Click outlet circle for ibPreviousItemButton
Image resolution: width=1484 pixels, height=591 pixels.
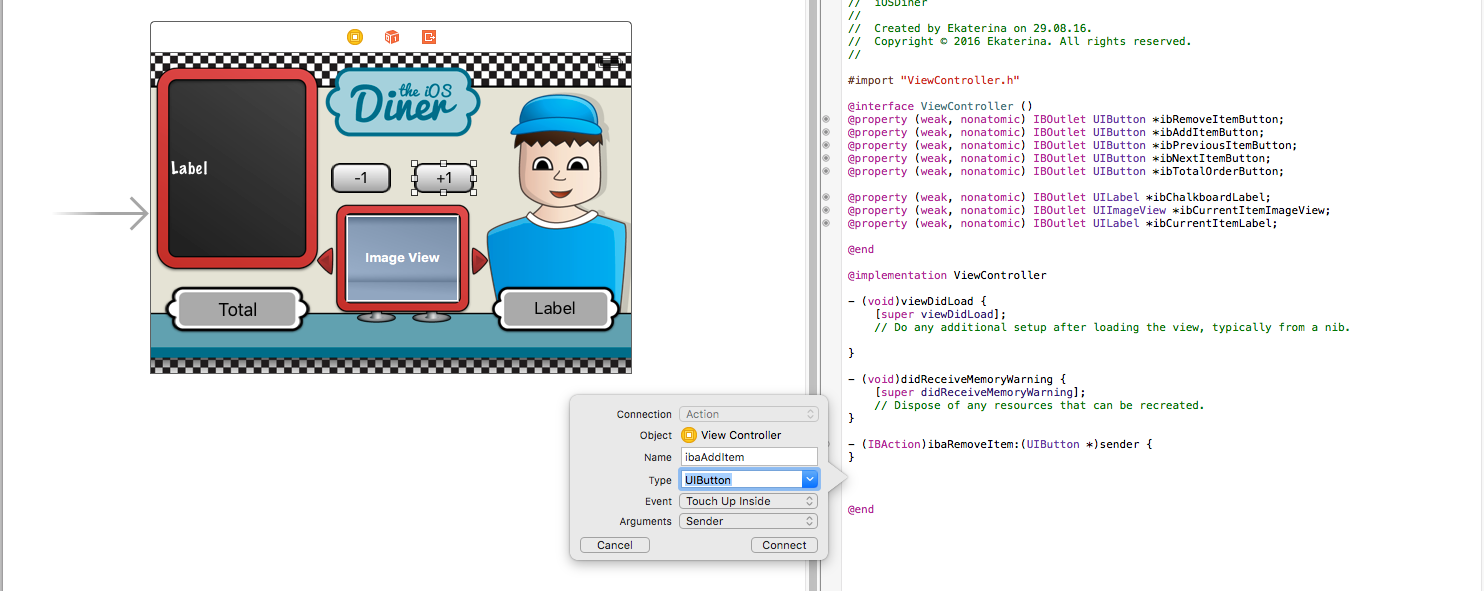[826, 145]
